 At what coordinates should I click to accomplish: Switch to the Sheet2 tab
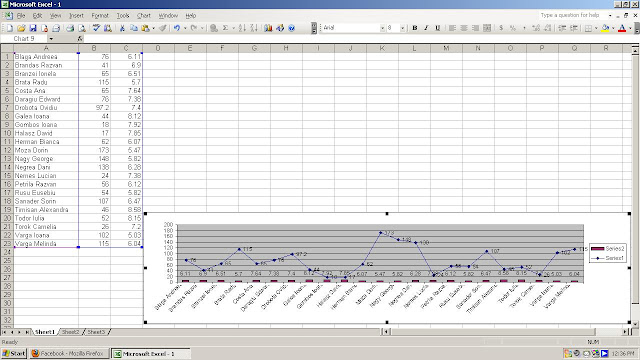(x=71, y=332)
